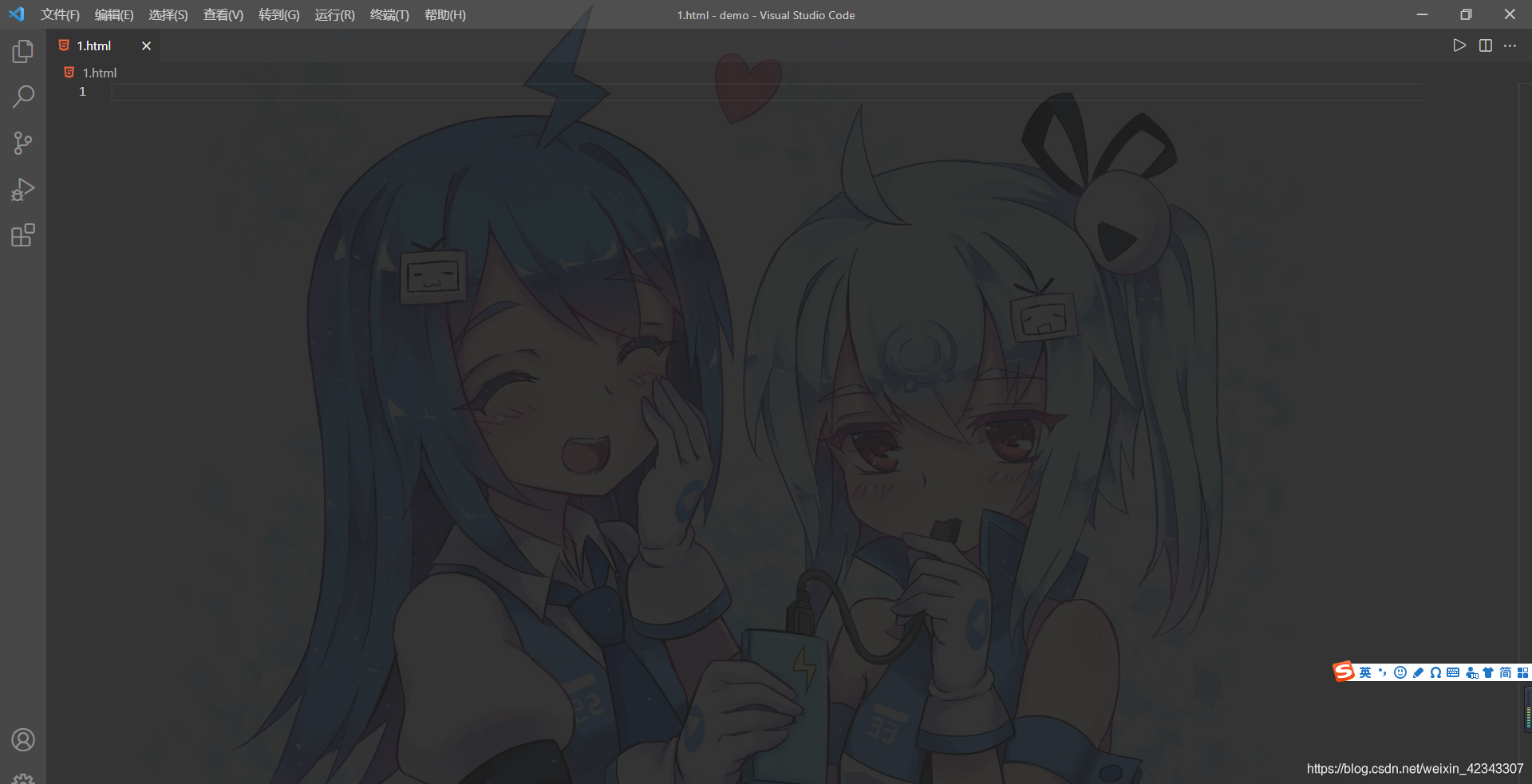Restore down the VS Code window
1532x784 pixels.
1466,14
